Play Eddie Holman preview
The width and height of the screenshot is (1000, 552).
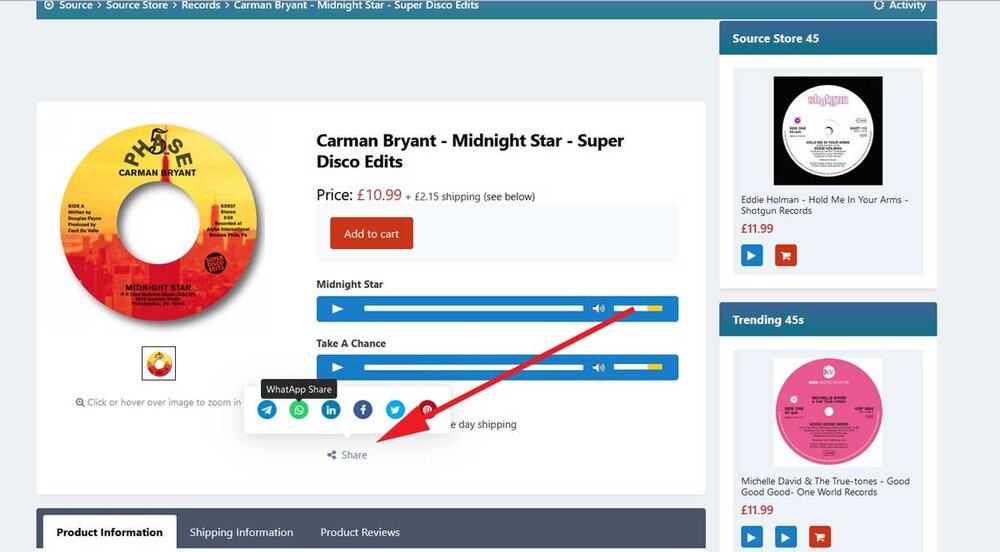click(x=752, y=256)
